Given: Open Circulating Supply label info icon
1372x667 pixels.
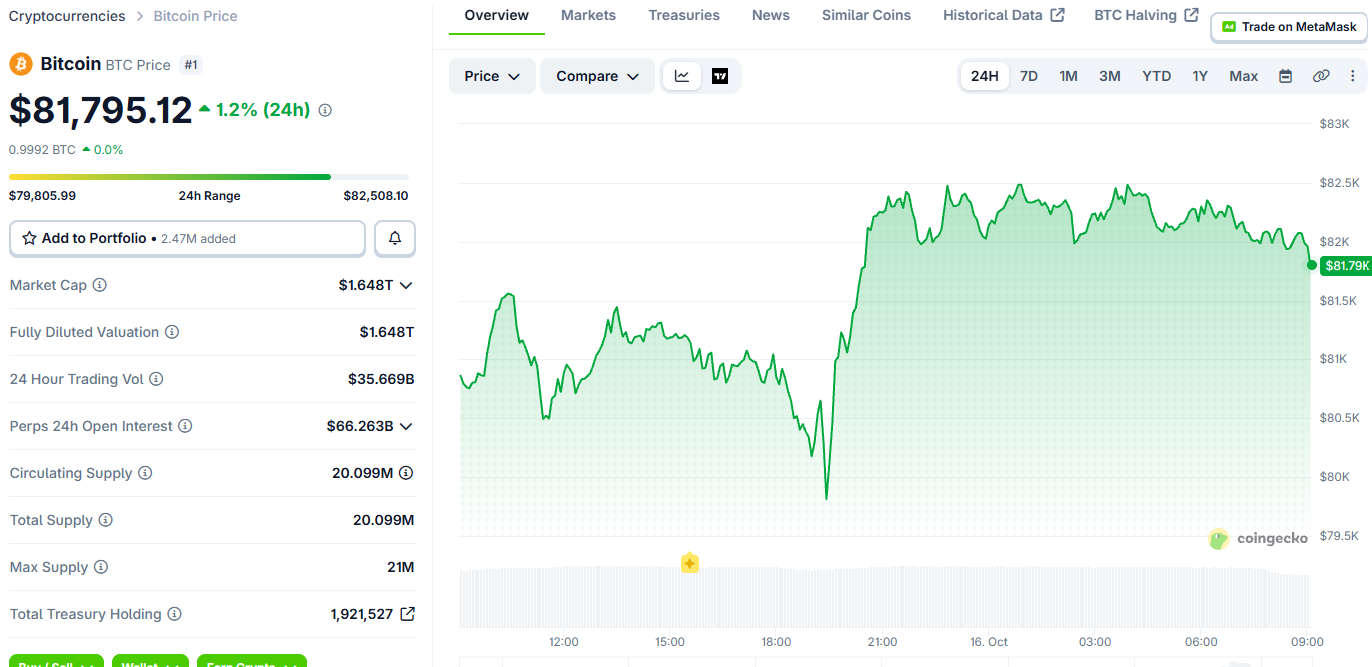Looking at the screenshot, I should click(x=145, y=473).
